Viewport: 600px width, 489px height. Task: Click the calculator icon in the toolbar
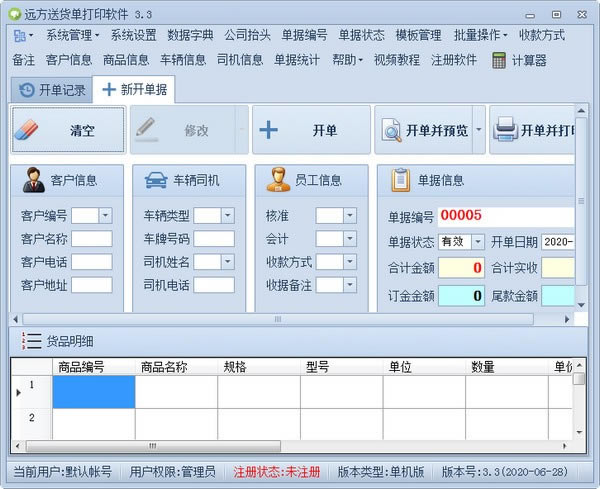499,60
